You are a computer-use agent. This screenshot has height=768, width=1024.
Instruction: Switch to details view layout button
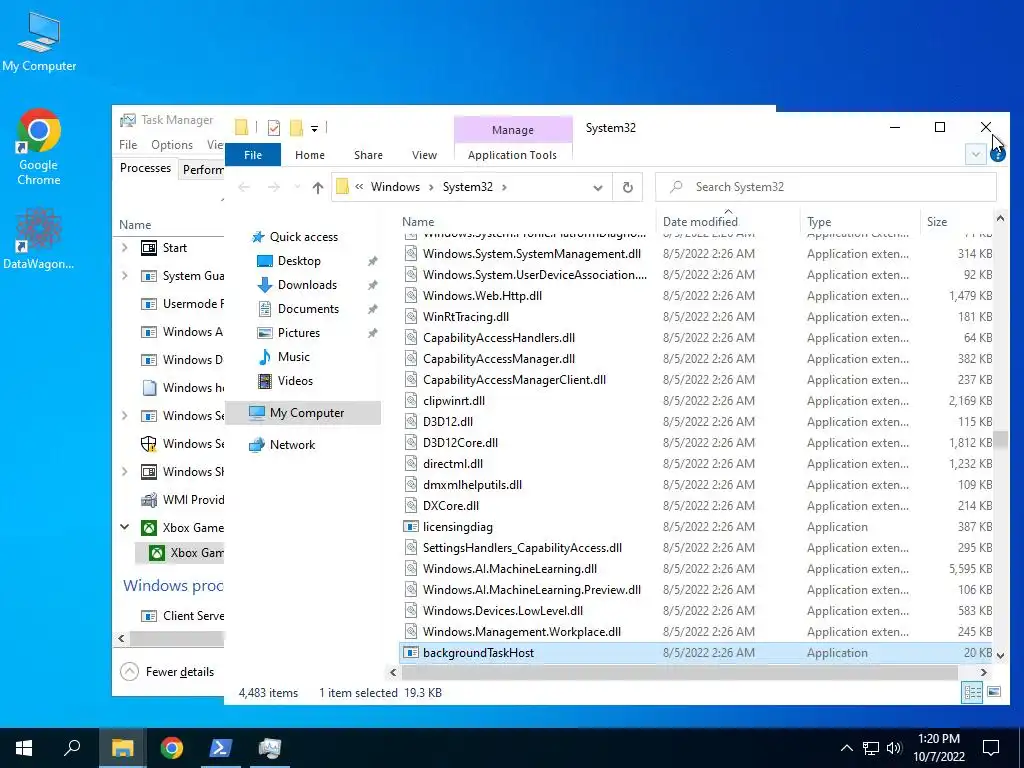click(x=972, y=692)
